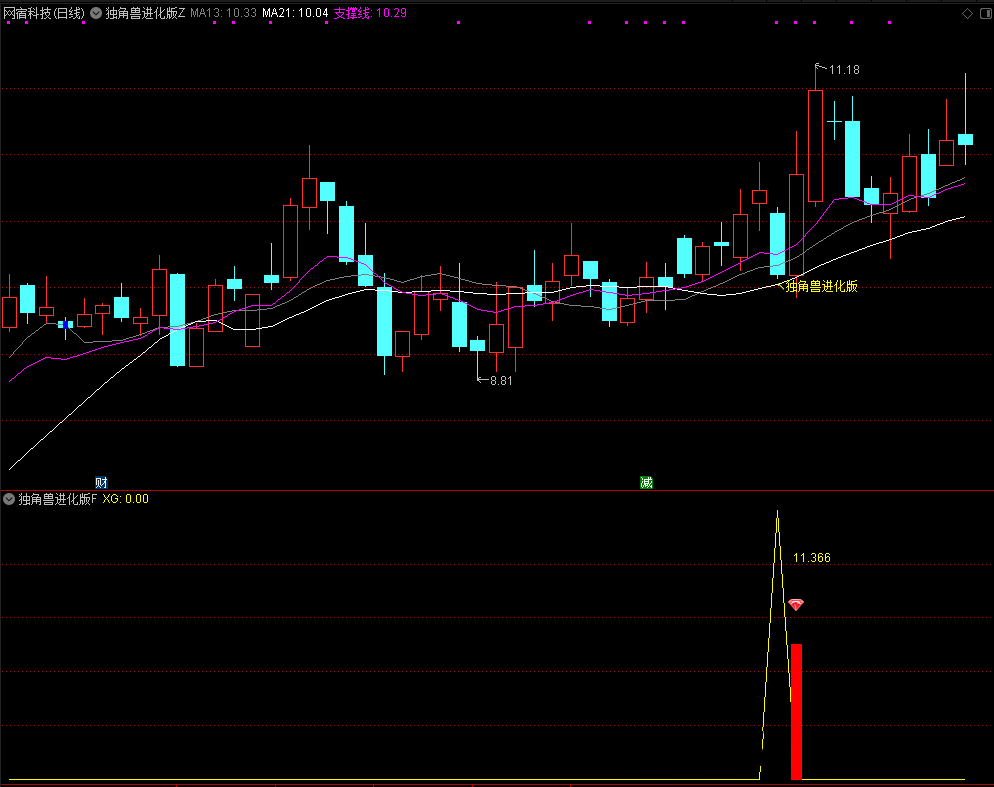Select the MA13 moving average label

223,14
